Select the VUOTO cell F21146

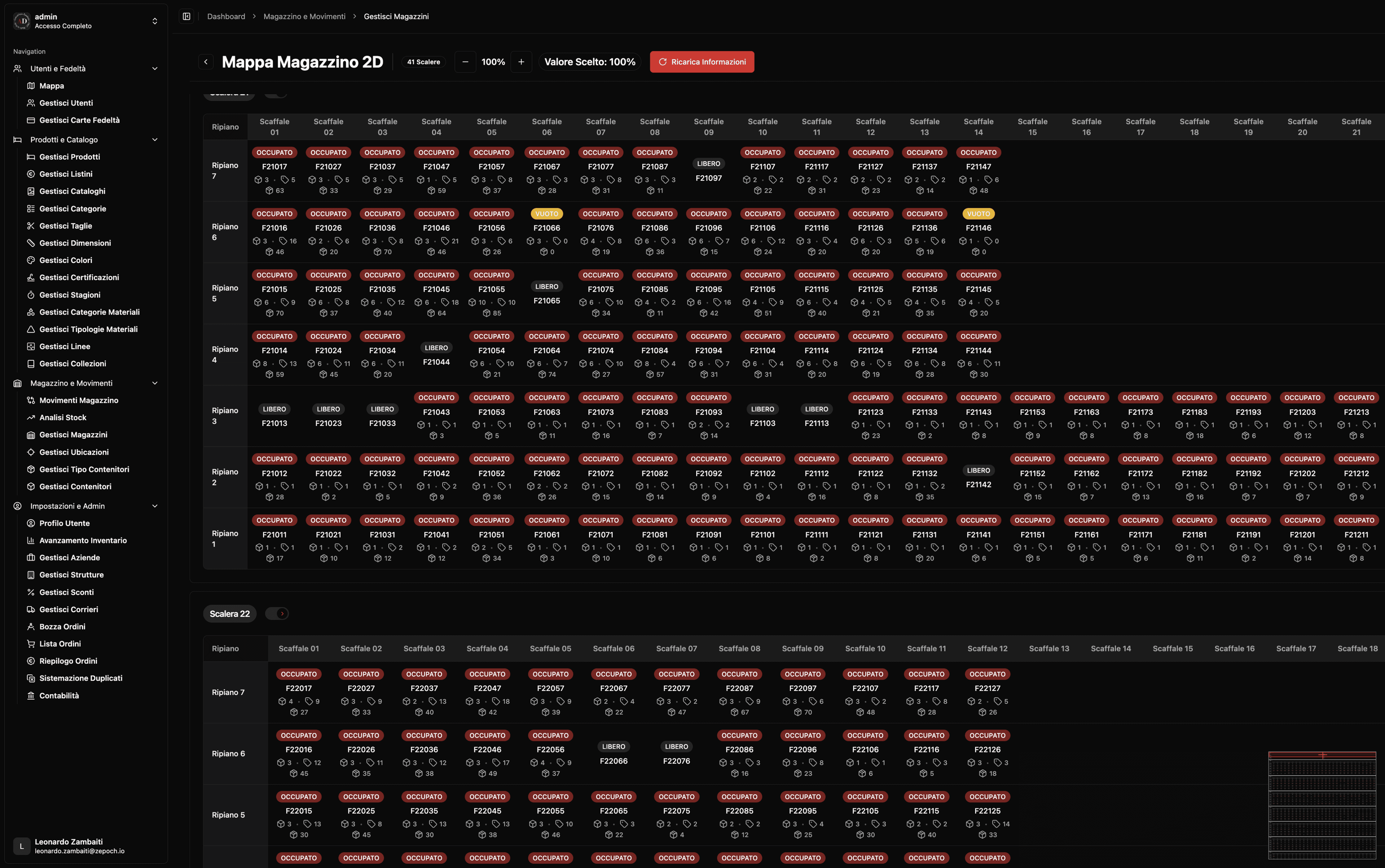click(979, 232)
